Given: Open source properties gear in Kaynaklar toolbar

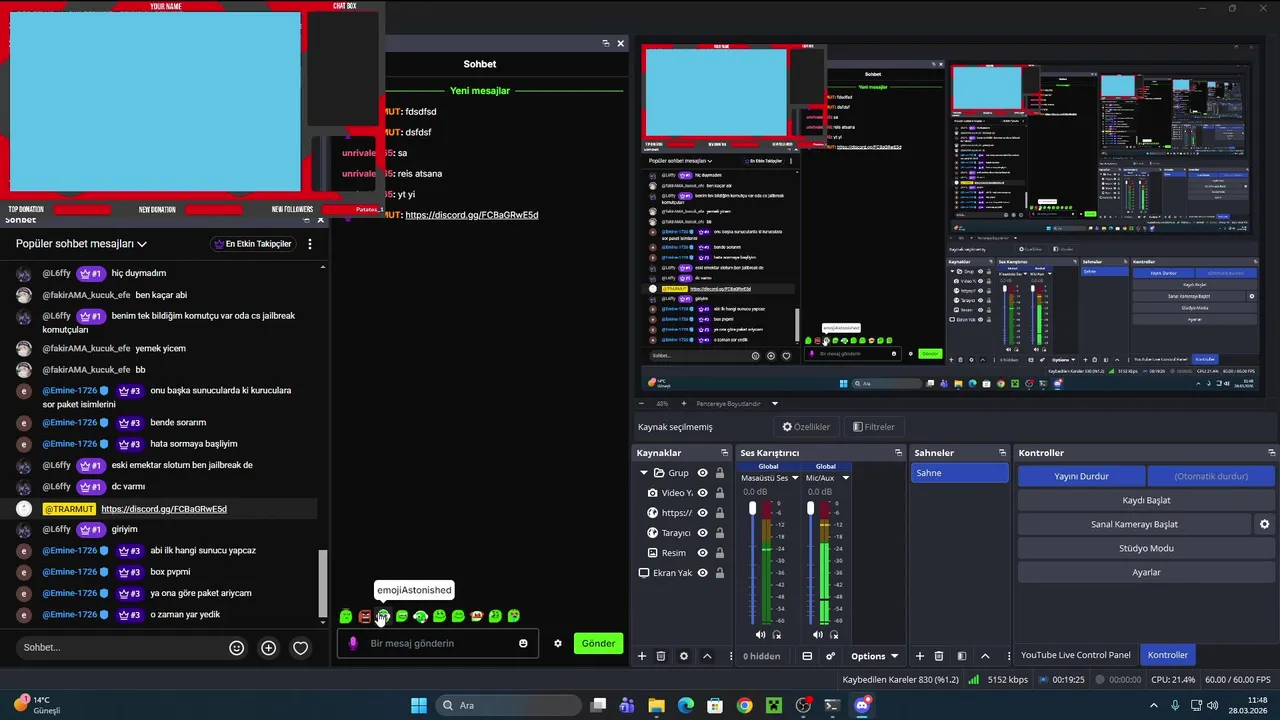Looking at the screenshot, I should pyautogui.click(x=684, y=656).
